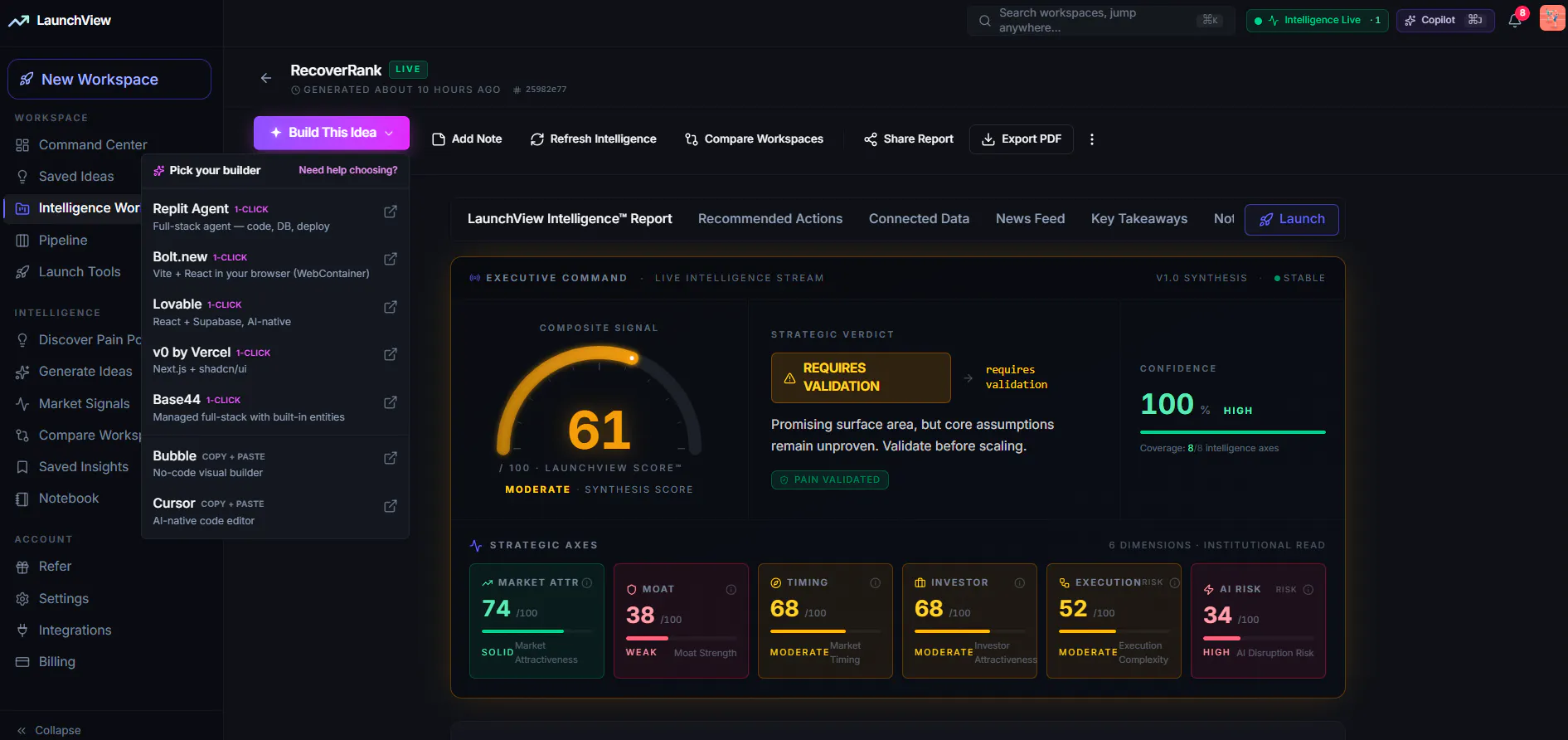Select Lovable builder option

[x=275, y=312]
